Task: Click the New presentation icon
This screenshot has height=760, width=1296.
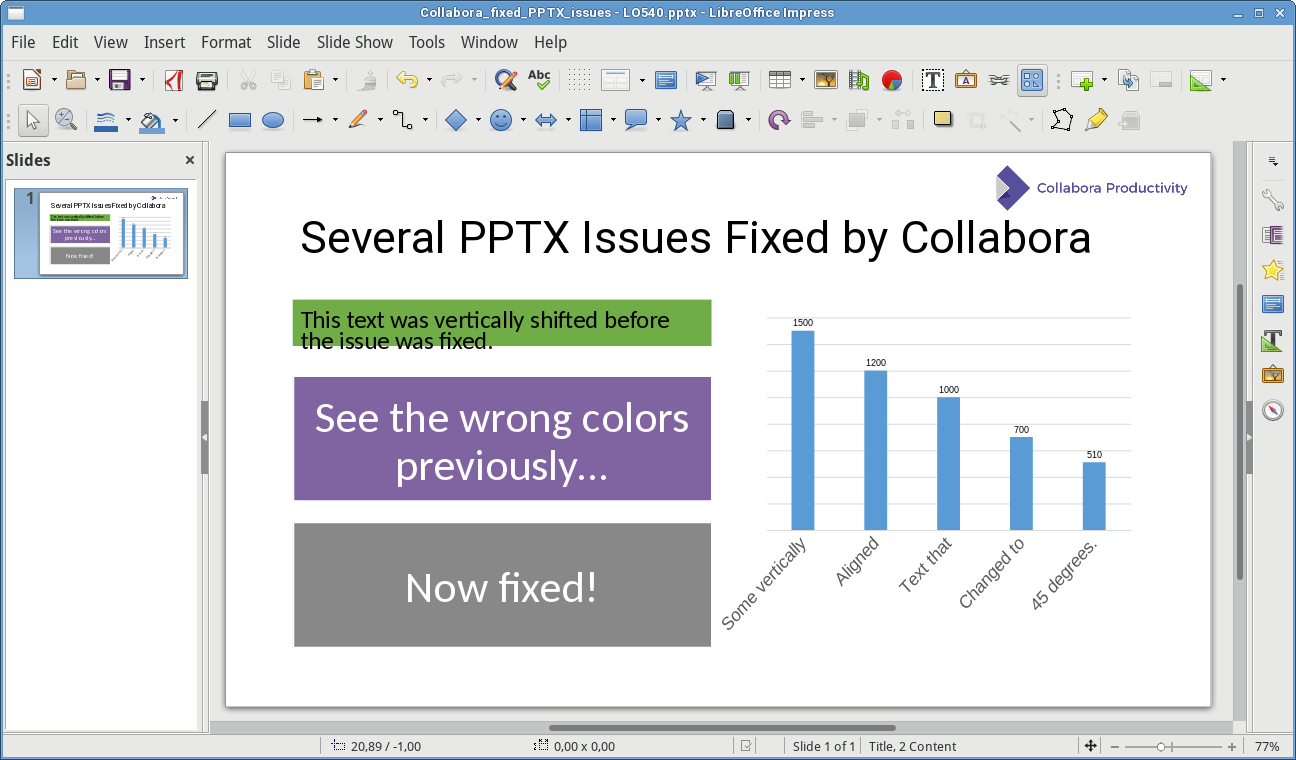Action: click(x=32, y=80)
